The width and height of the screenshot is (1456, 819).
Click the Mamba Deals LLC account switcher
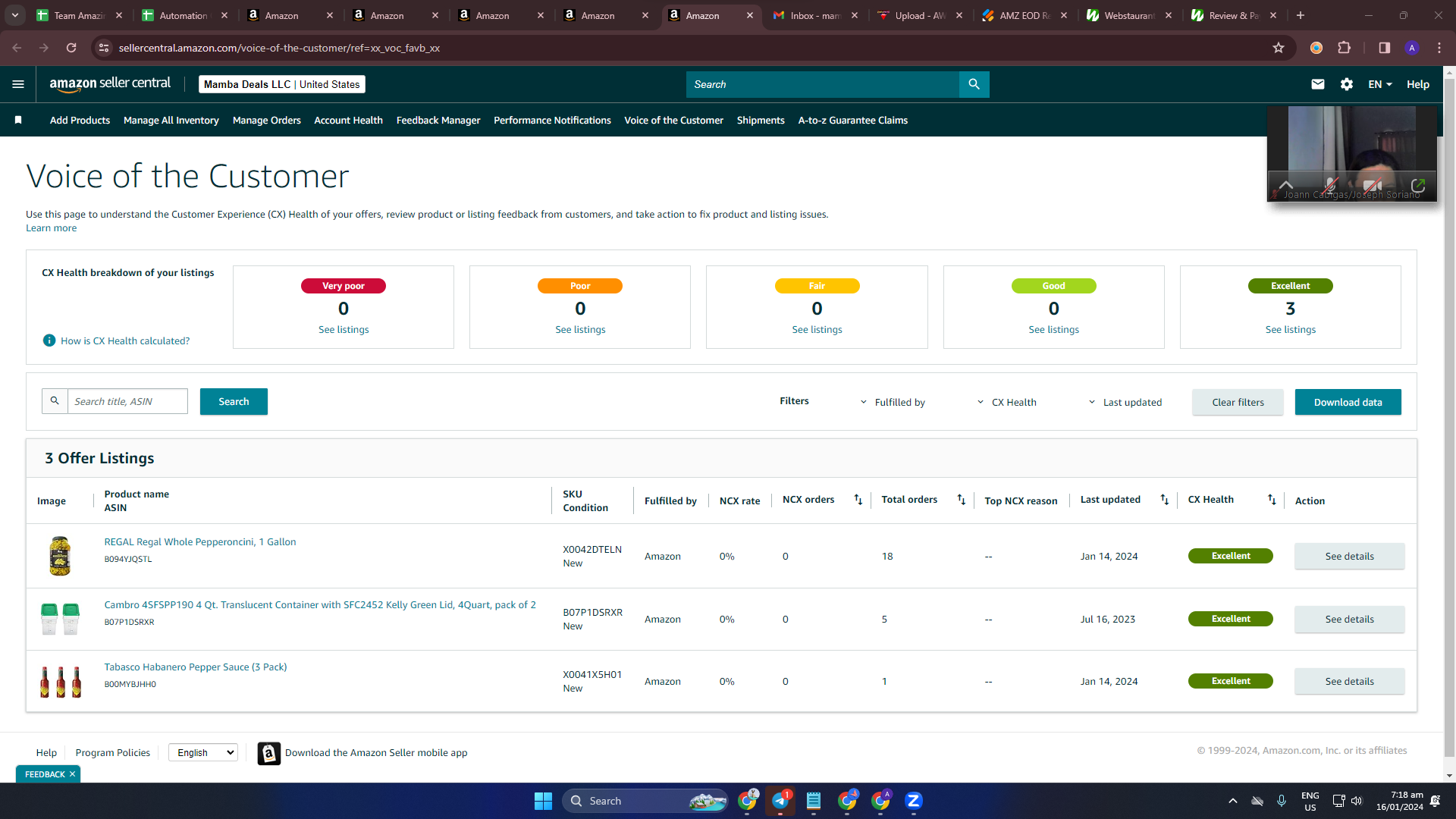pyautogui.click(x=282, y=84)
